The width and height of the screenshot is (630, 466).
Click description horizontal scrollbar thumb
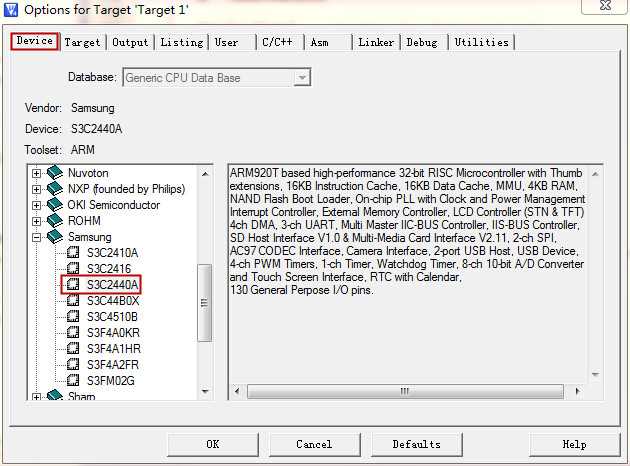(405, 391)
